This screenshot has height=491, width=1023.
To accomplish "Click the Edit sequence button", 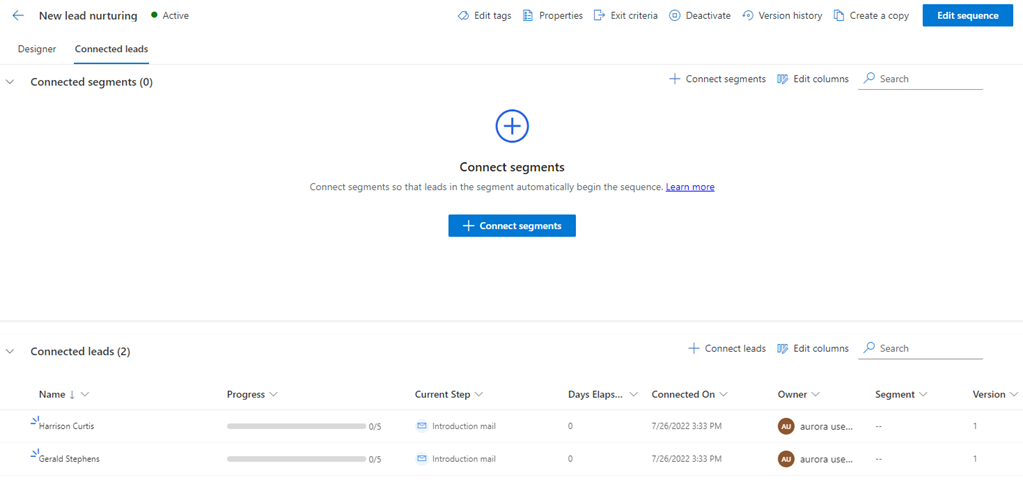I will pyautogui.click(x=968, y=16).
